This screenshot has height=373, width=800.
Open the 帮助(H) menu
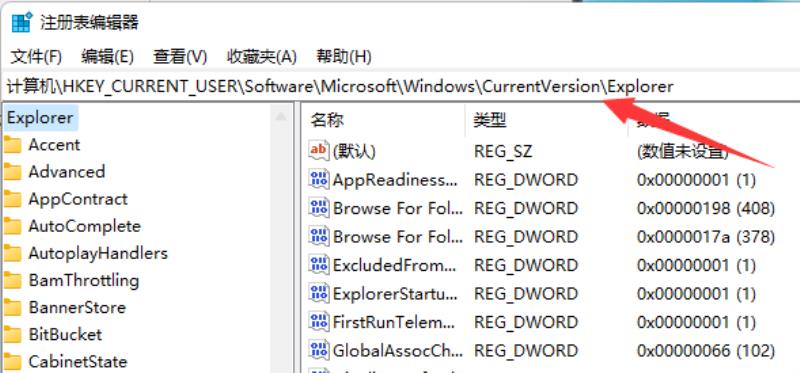(x=344, y=57)
